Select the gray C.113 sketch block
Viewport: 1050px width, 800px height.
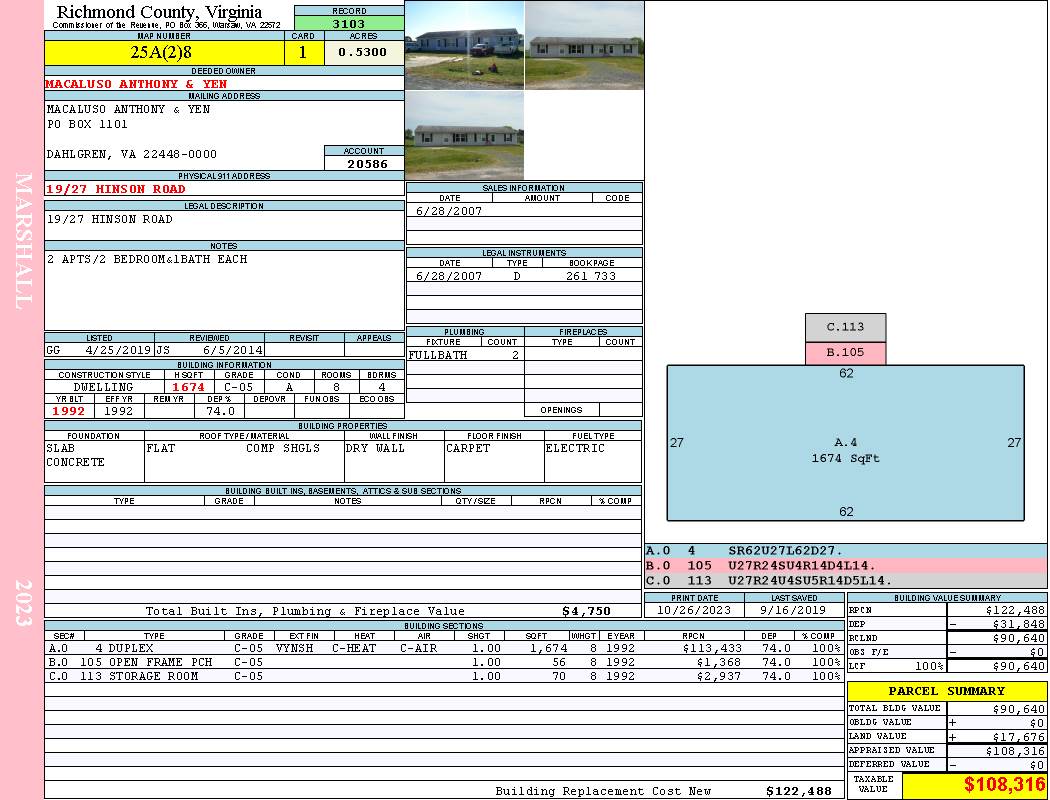click(845, 327)
